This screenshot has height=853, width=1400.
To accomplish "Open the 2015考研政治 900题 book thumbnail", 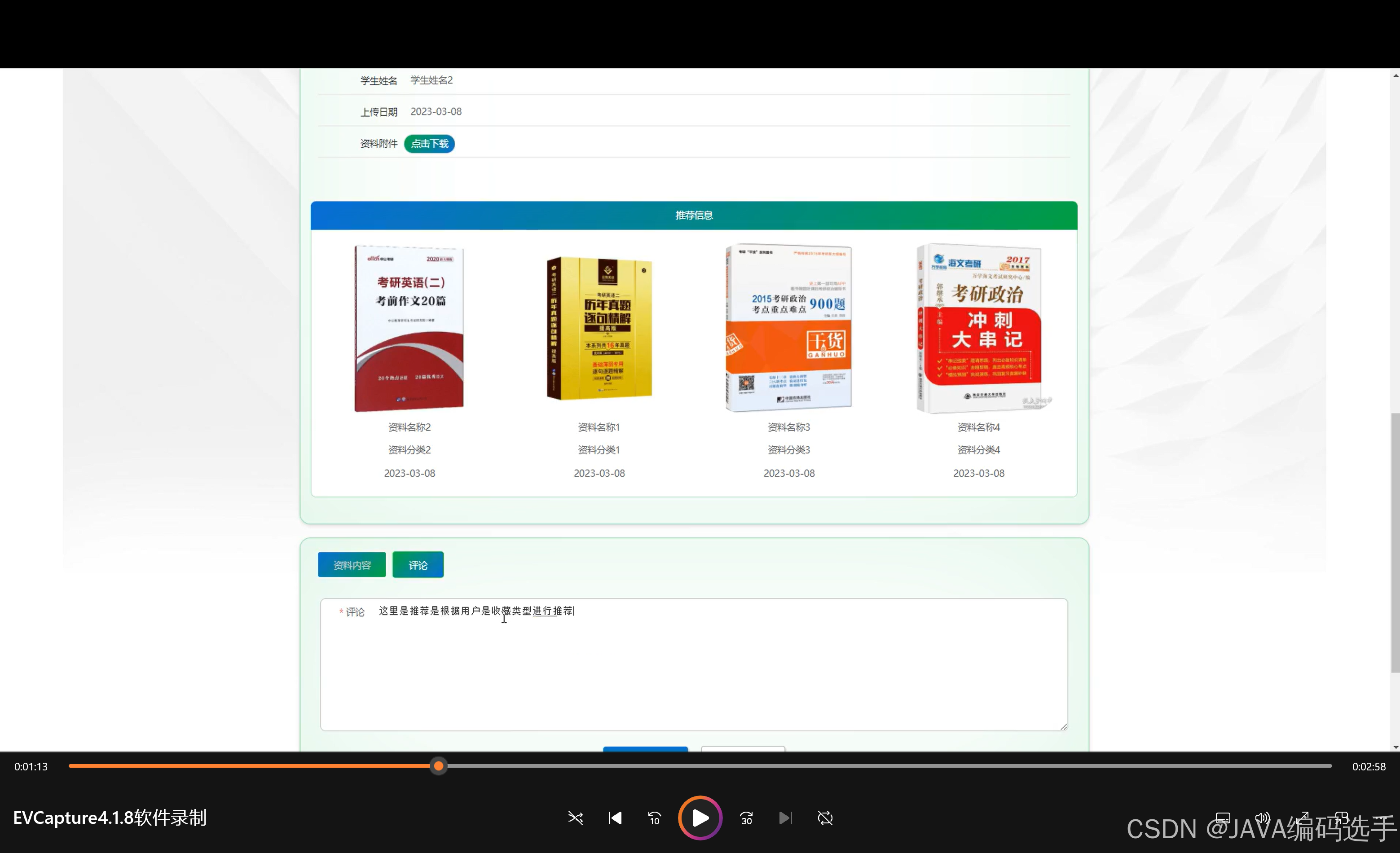I will (788, 328).
